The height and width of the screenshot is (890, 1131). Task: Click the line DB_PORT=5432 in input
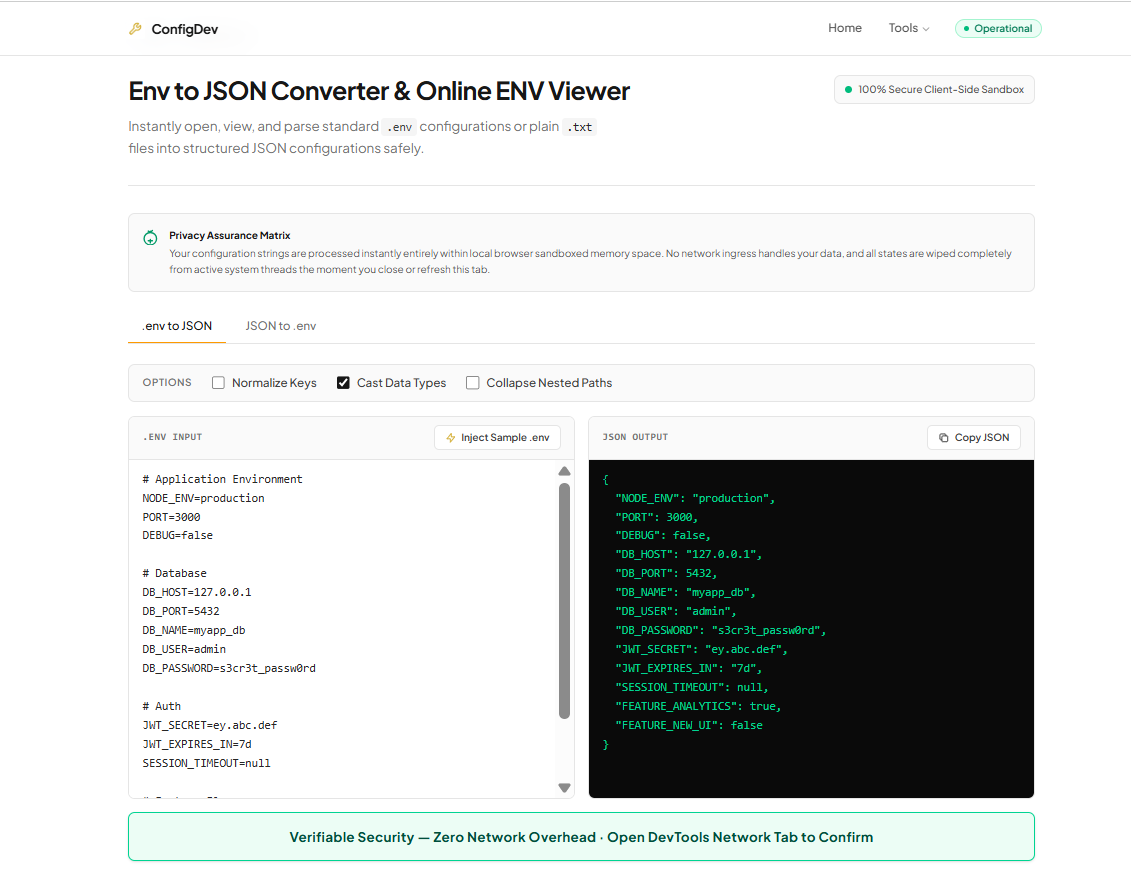point(181,611)
